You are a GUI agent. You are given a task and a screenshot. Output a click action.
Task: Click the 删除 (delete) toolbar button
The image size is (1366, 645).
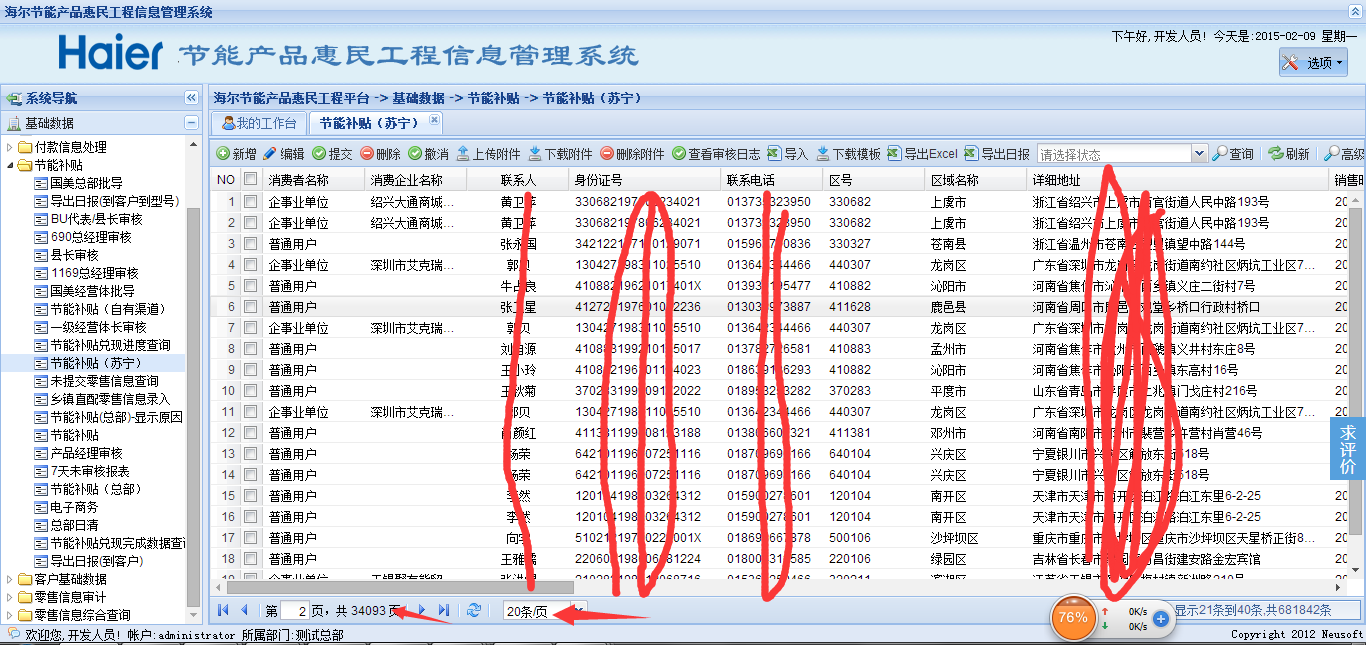pyautogui.click(x=380, y=154)
